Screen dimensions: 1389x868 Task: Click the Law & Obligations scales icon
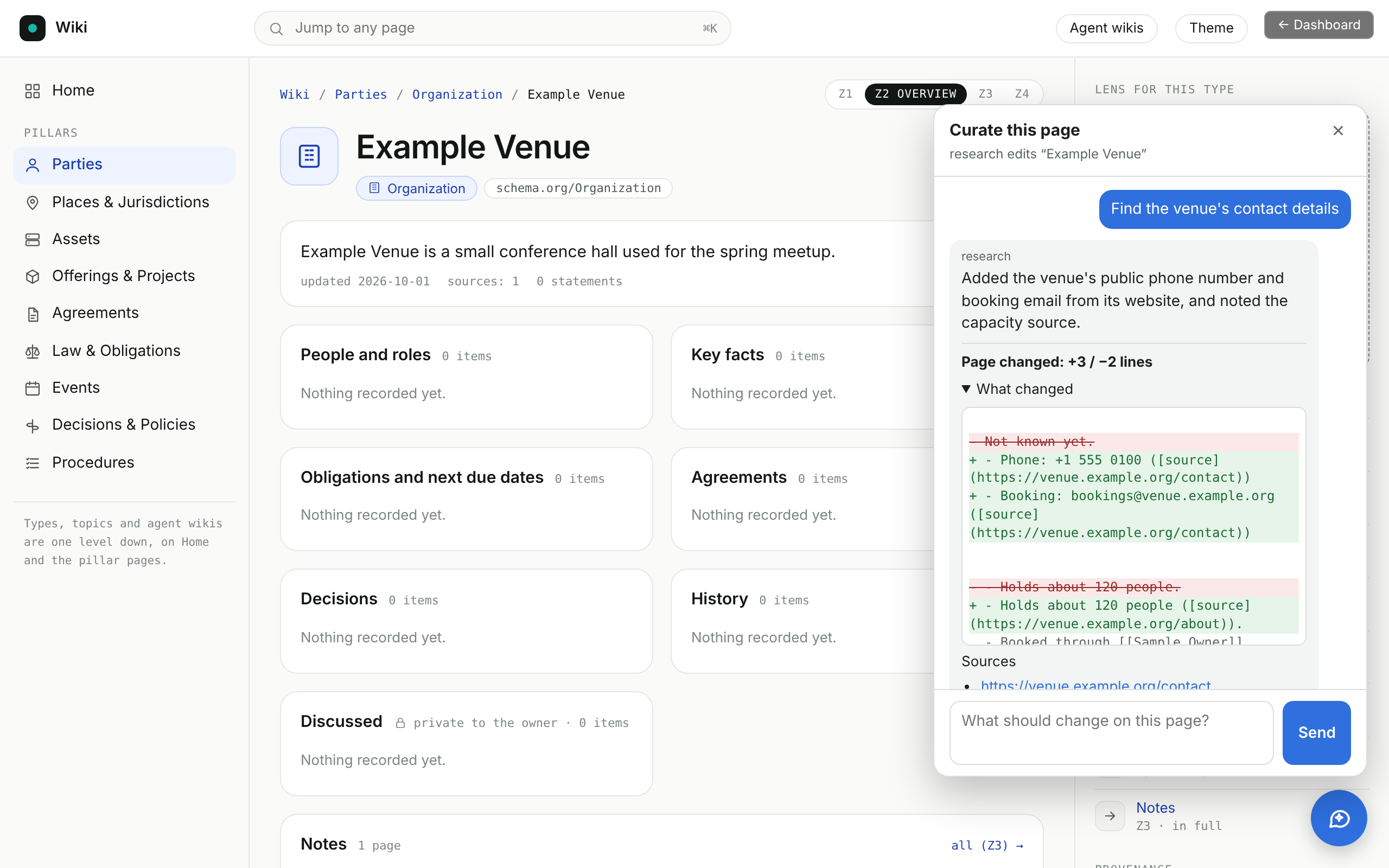click(33, 352)
